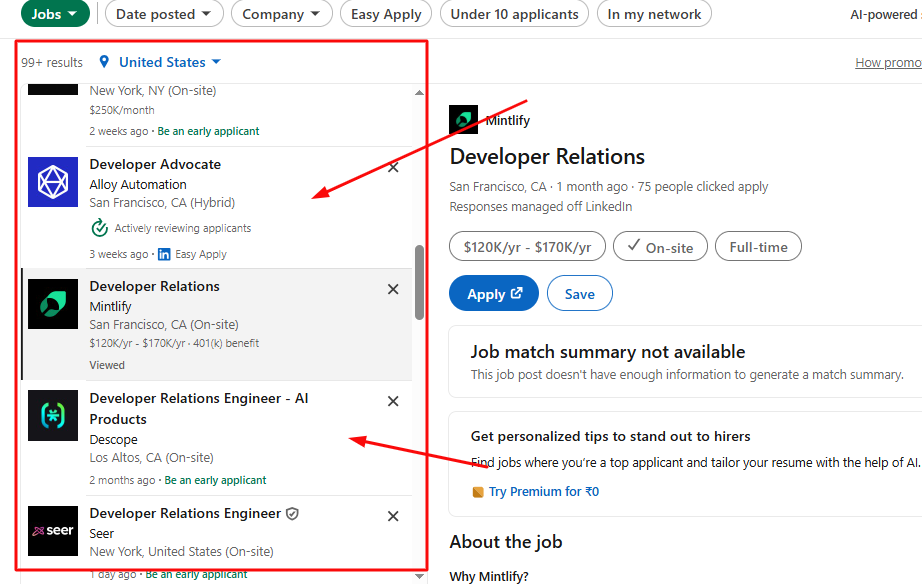This screenshot has height=584, width=922.
Task: Click the Save job button
Action: (x=580, y=293)
